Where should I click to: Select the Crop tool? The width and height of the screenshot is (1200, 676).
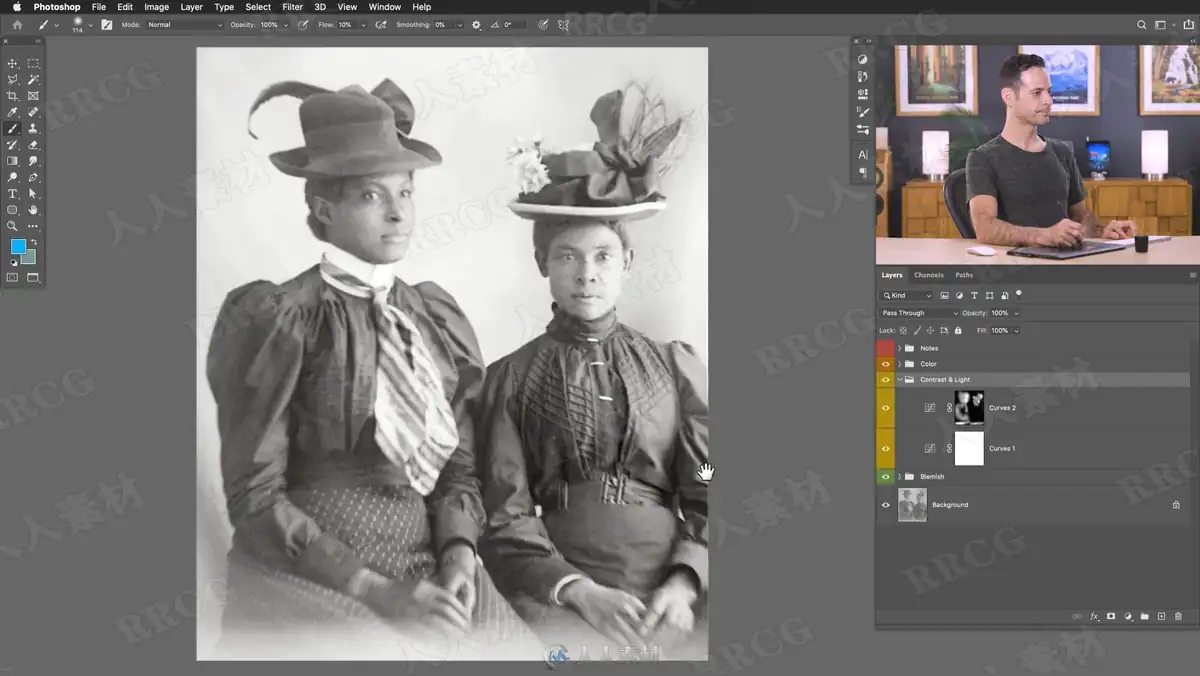coord(13,96)
